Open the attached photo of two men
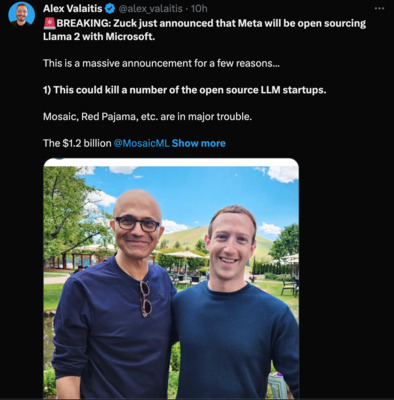This screenshot has height=400, width=394. click(171, 279)
